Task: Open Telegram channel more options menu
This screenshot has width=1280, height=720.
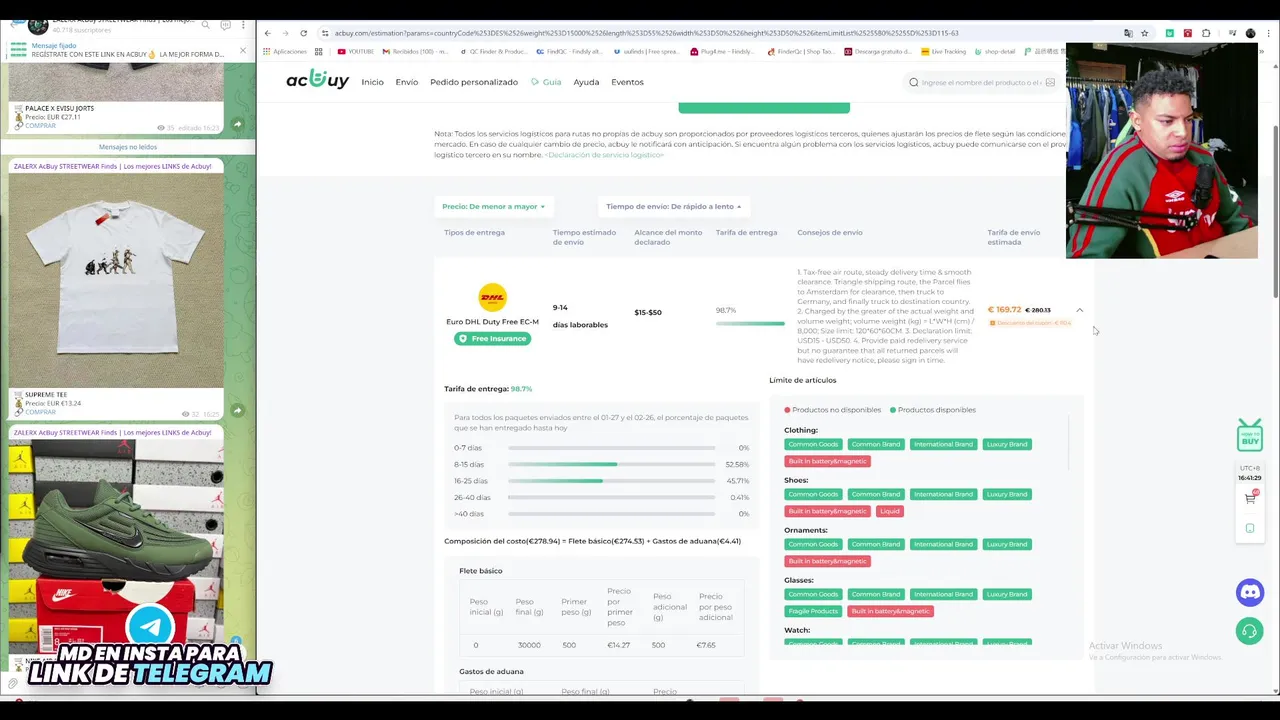Action: coord(243,24)
